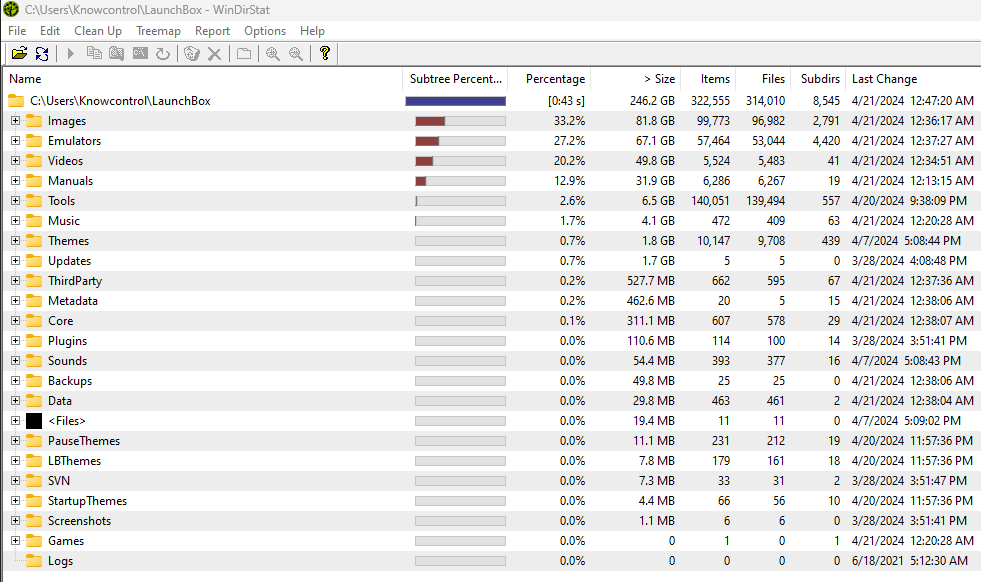Click the yellow question mark Help icon
This screenshot has width=981, height=582.
tap(325, 53)
